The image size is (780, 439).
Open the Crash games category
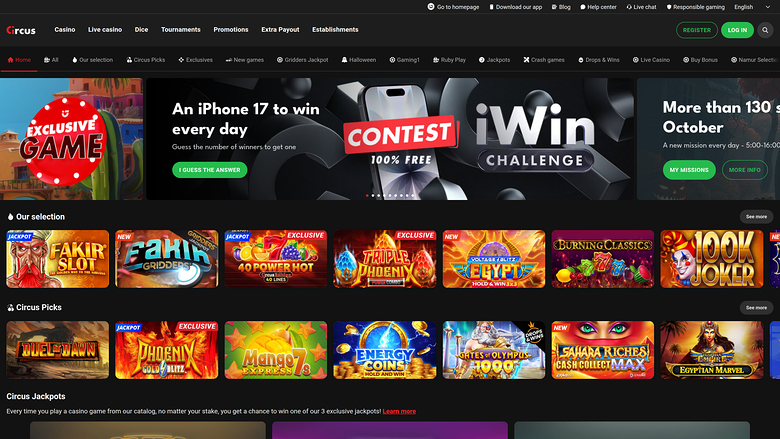coord(544,60)
